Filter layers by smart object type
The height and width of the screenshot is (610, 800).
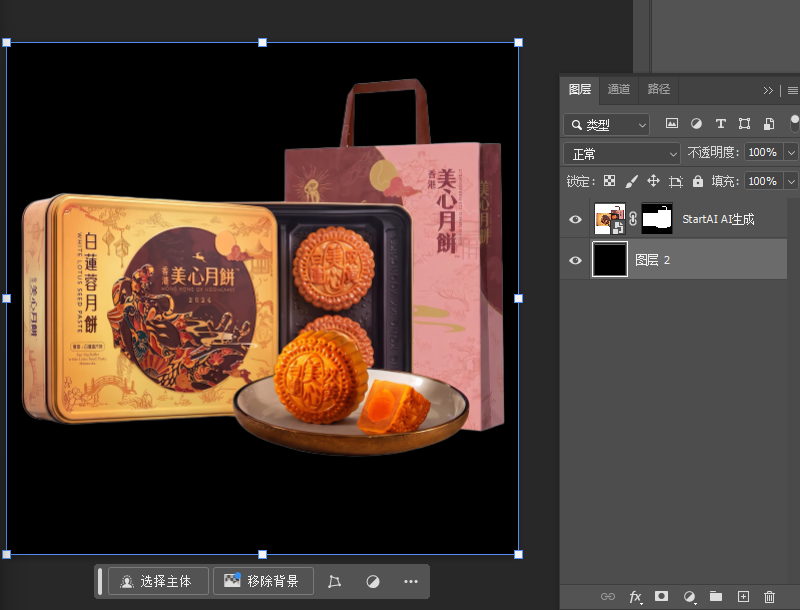coord(769,123)
